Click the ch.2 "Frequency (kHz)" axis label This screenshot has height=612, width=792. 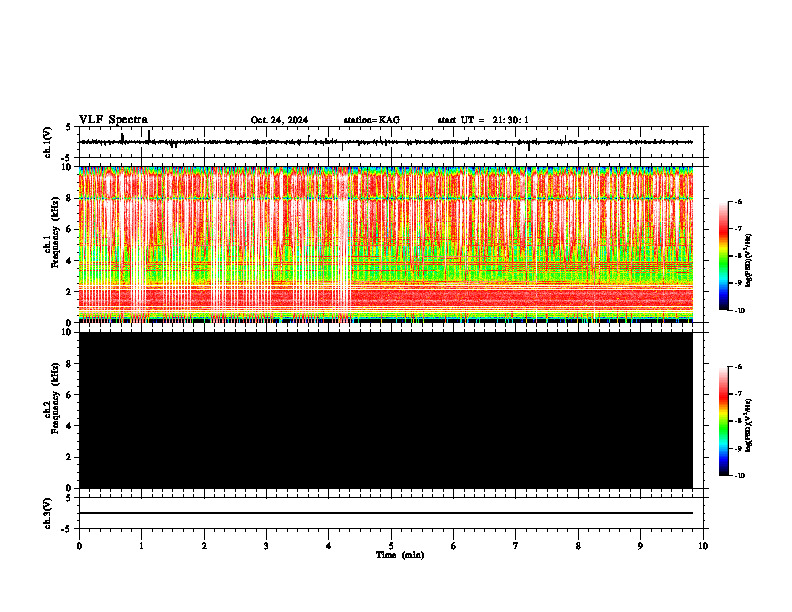click(56, 398)
